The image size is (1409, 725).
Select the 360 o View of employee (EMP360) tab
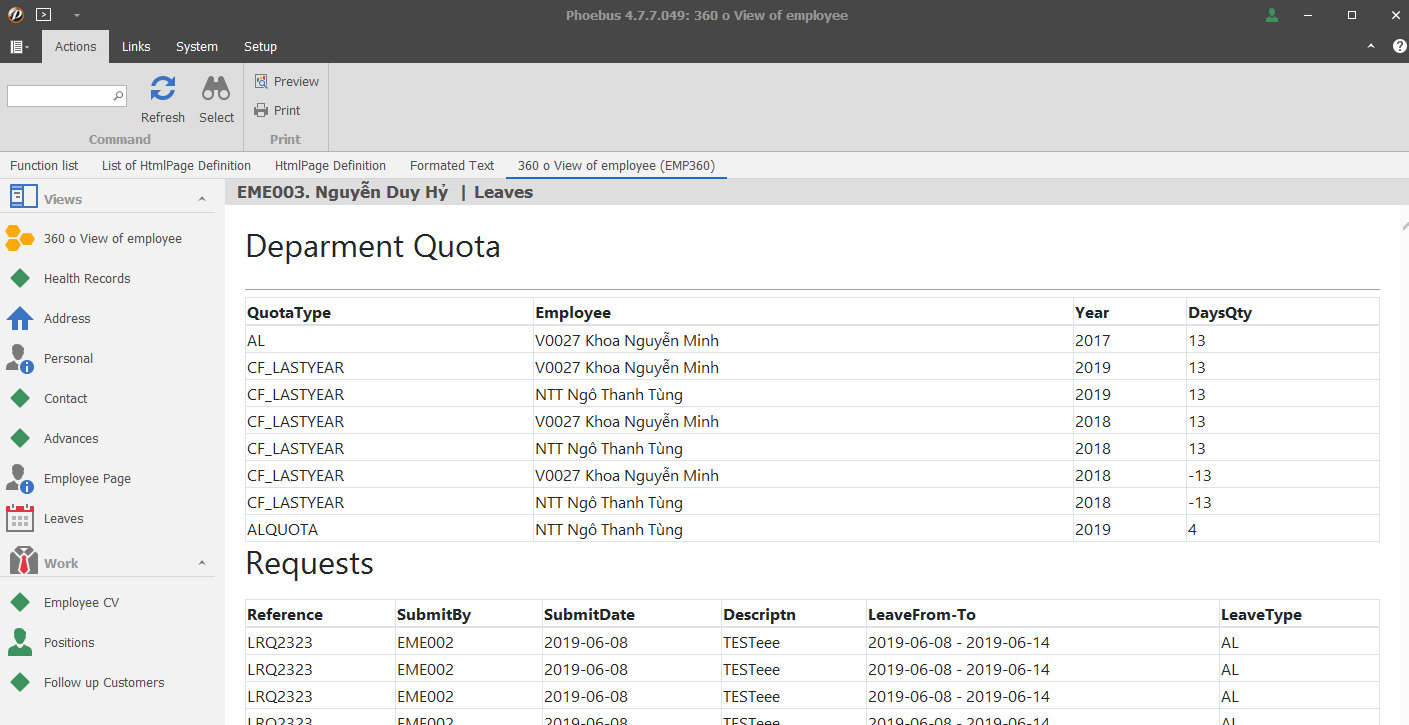pyautogui.click(x=616, y=166)
